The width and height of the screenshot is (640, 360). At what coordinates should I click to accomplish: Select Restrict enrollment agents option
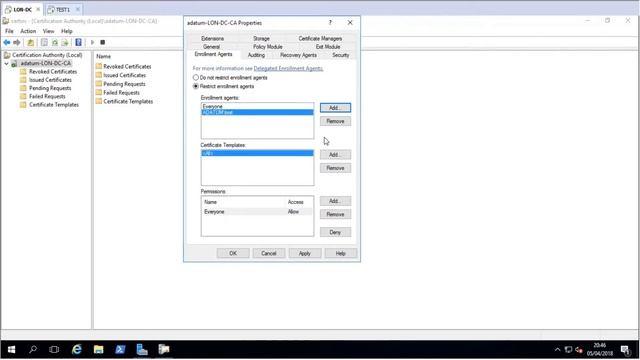(196, 86)
